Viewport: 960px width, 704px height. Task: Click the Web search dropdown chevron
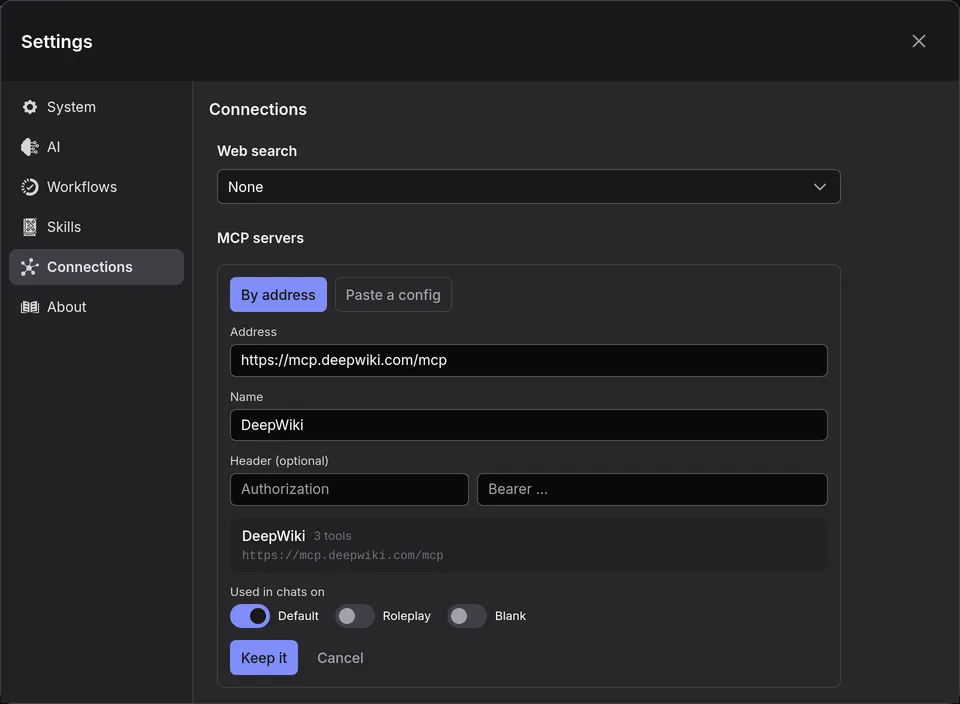pyautogui.click(x=819, y=187)
